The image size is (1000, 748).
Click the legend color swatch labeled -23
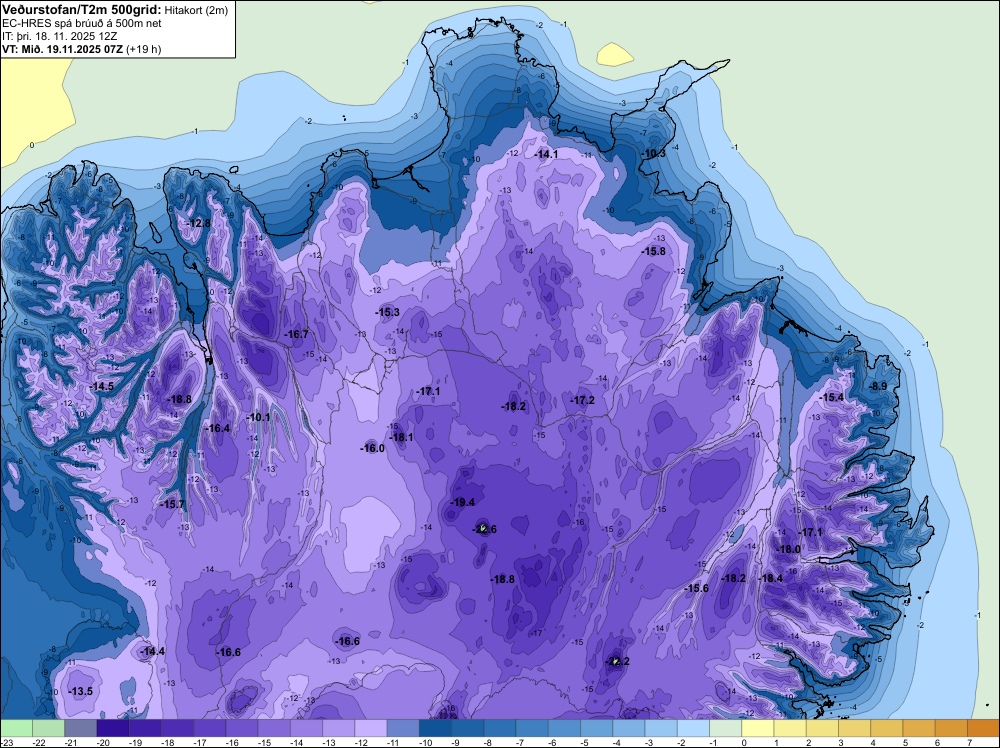pyautogui.click(x=16, y=728)
